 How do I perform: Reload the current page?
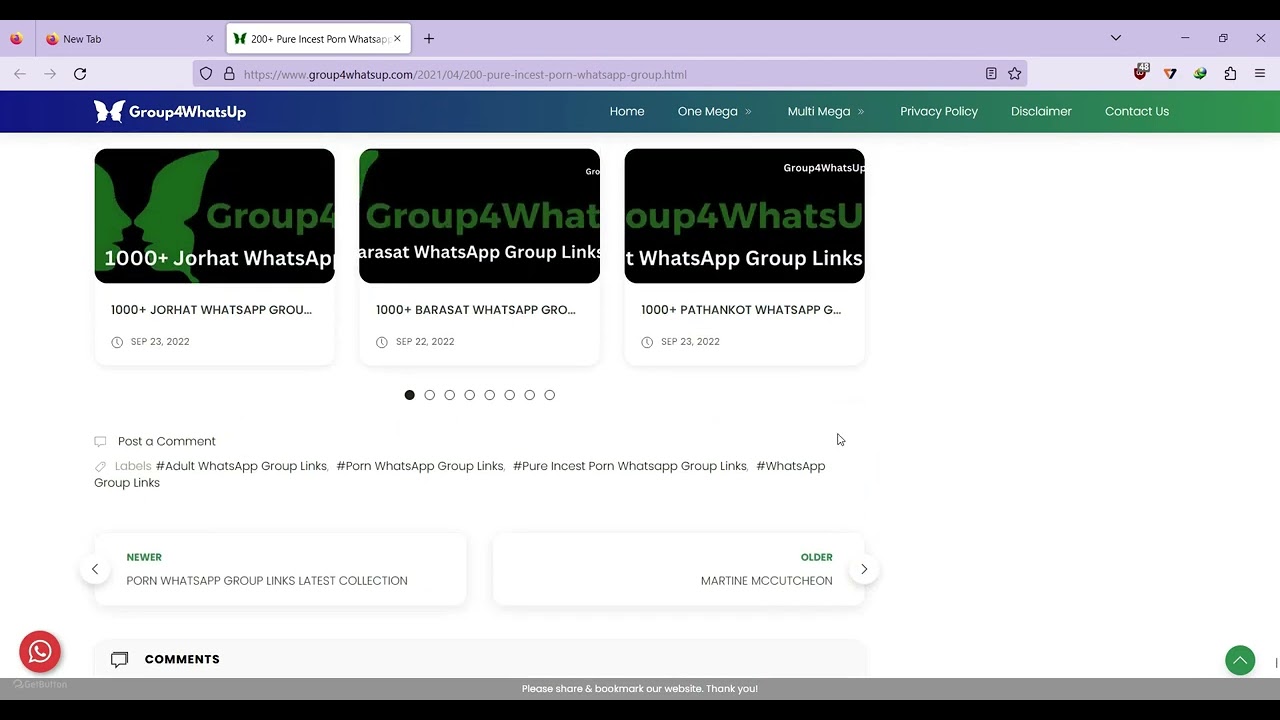pyautogui.click(x=80, y=74)
